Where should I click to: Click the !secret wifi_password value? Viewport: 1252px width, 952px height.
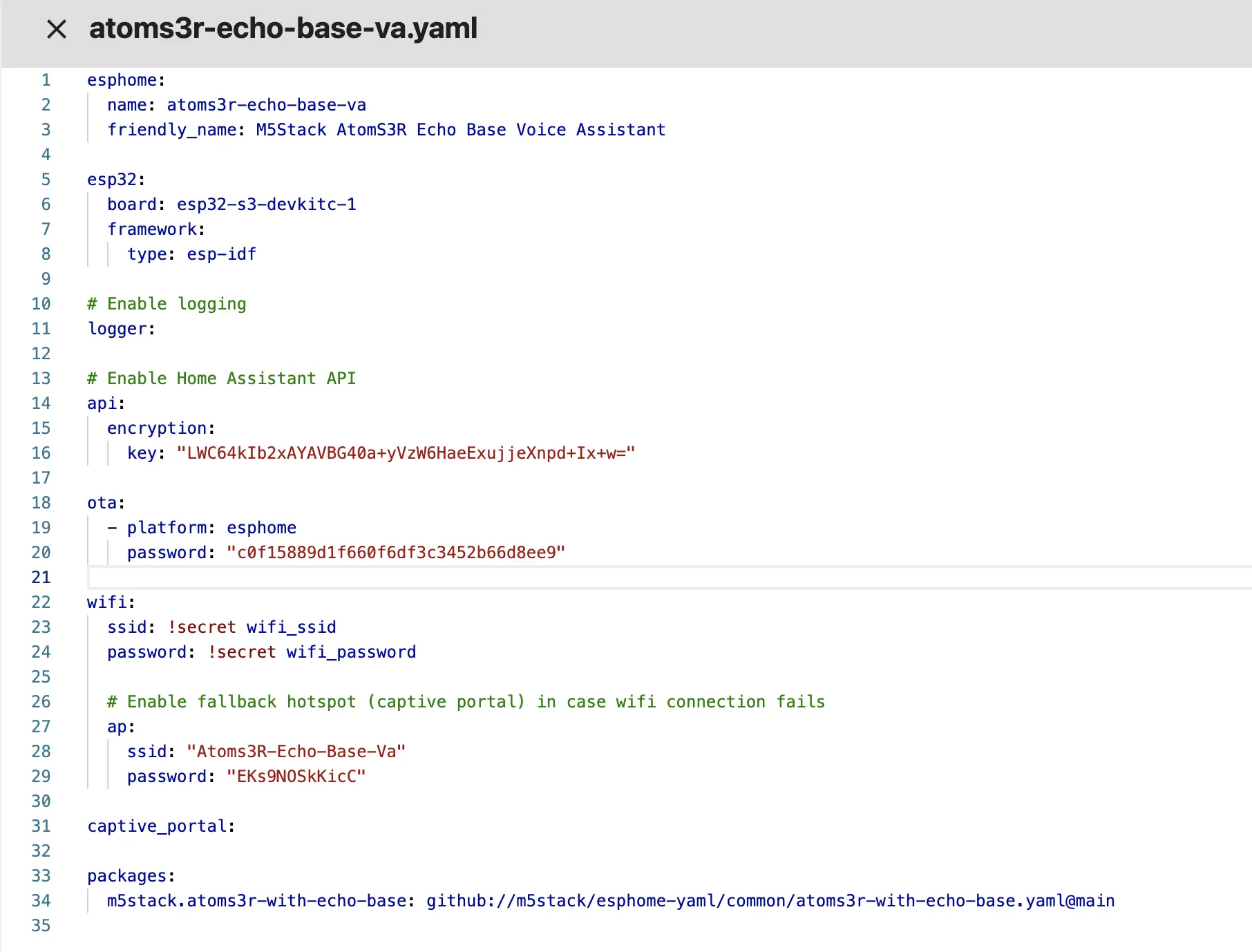pos(312,652)
